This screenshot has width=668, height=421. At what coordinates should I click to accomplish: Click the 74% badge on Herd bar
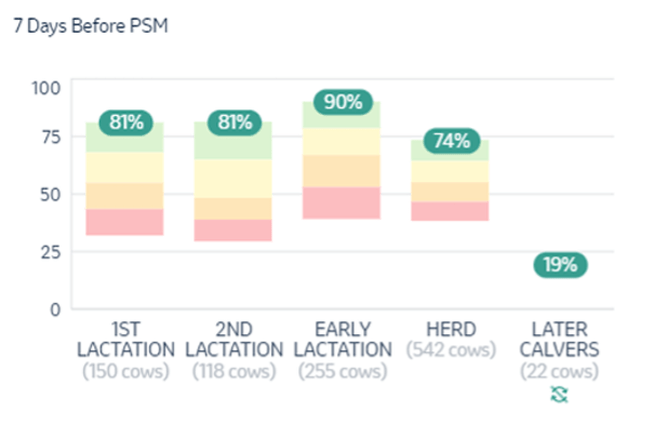pos(451,141)
